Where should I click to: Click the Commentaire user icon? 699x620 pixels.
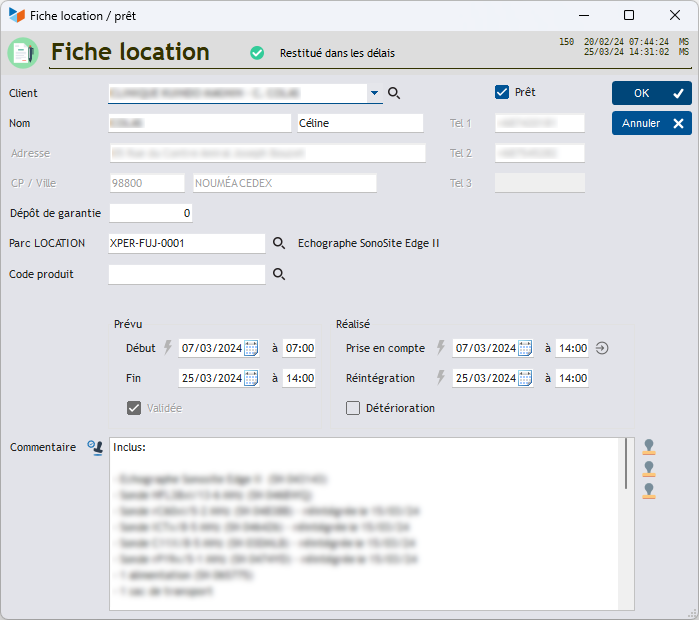pyautogui.click(x=95, y=448)
